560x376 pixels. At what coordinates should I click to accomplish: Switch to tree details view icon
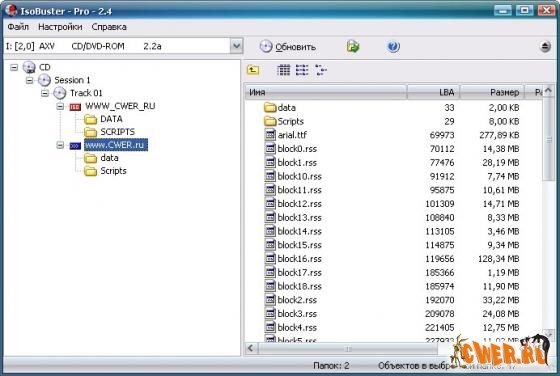point(321,70)
